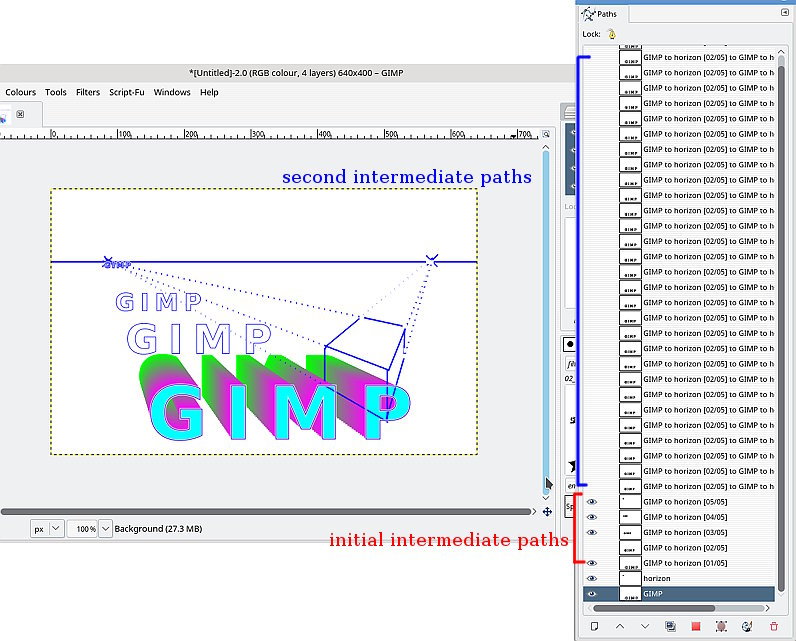
Task: Hide the horizon path eye icon
Action: (x=592, y=579)
